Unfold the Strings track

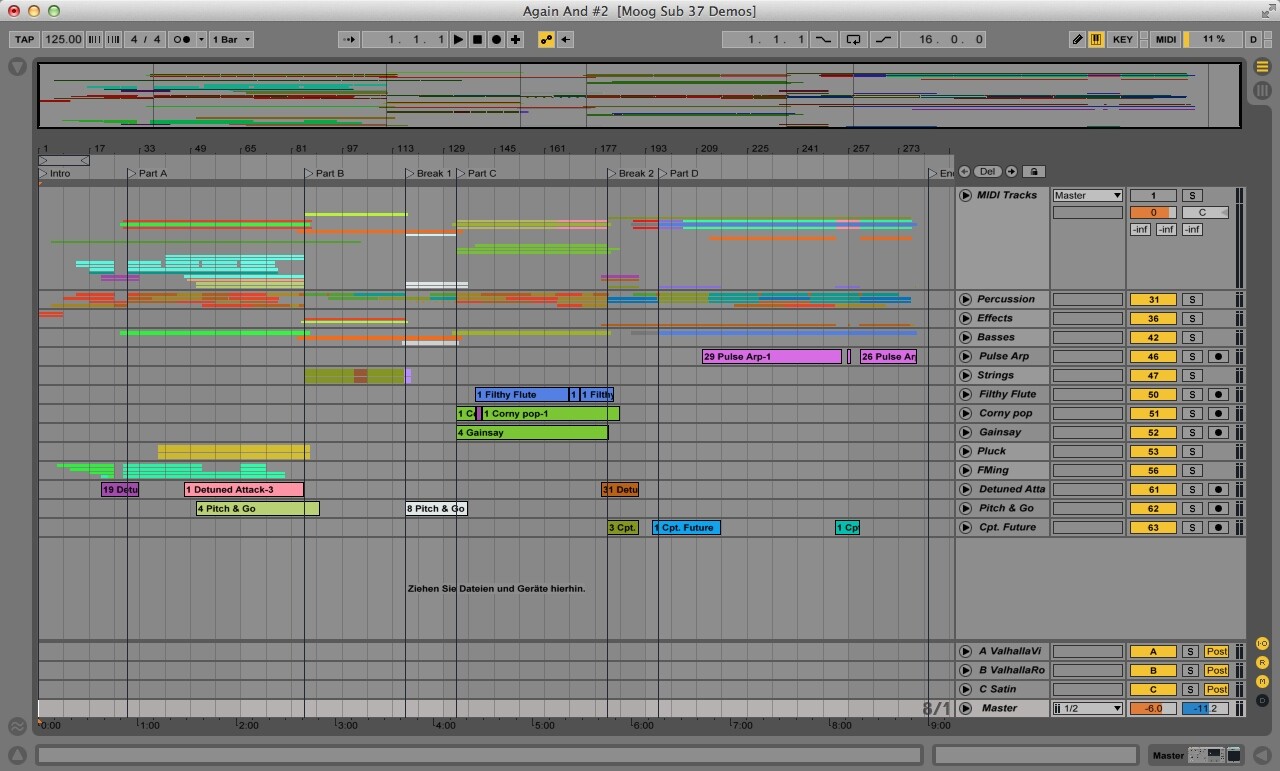(965, 376)
